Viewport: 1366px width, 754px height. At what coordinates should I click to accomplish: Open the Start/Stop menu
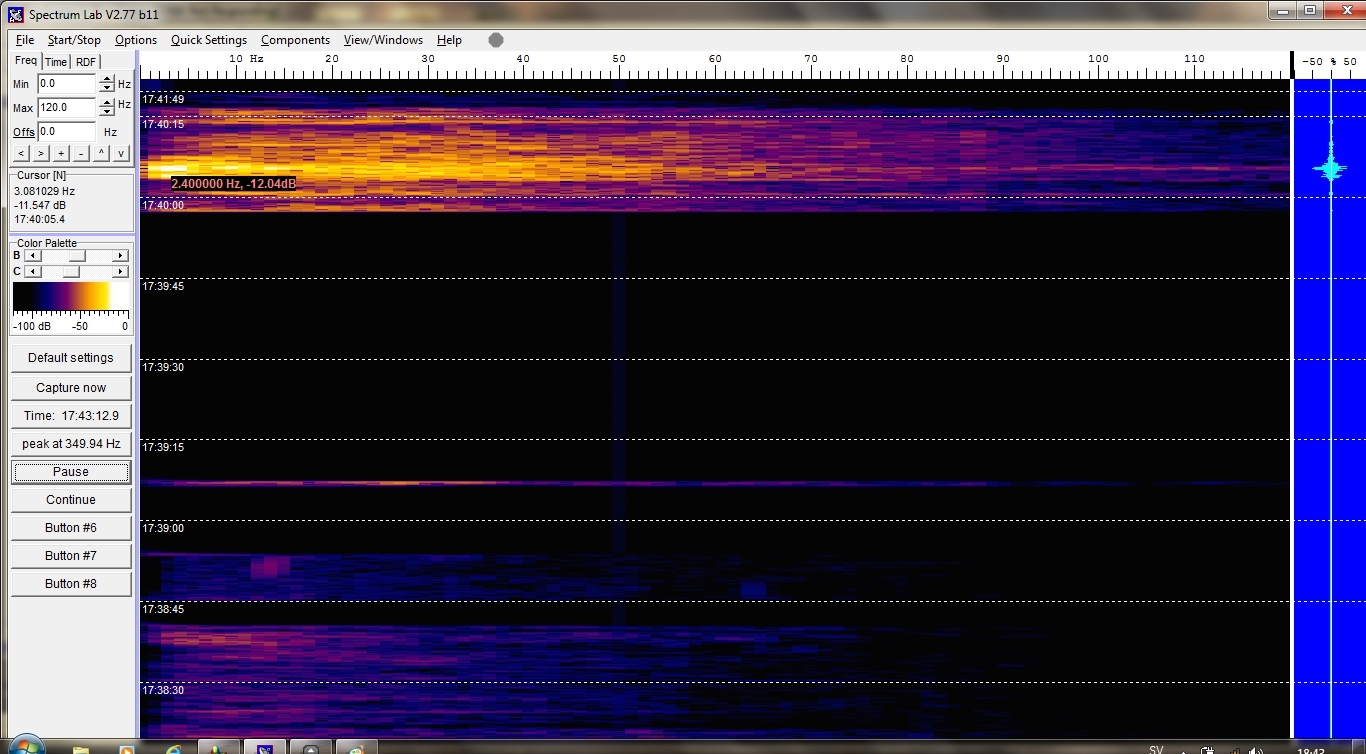tap(74, 40)
